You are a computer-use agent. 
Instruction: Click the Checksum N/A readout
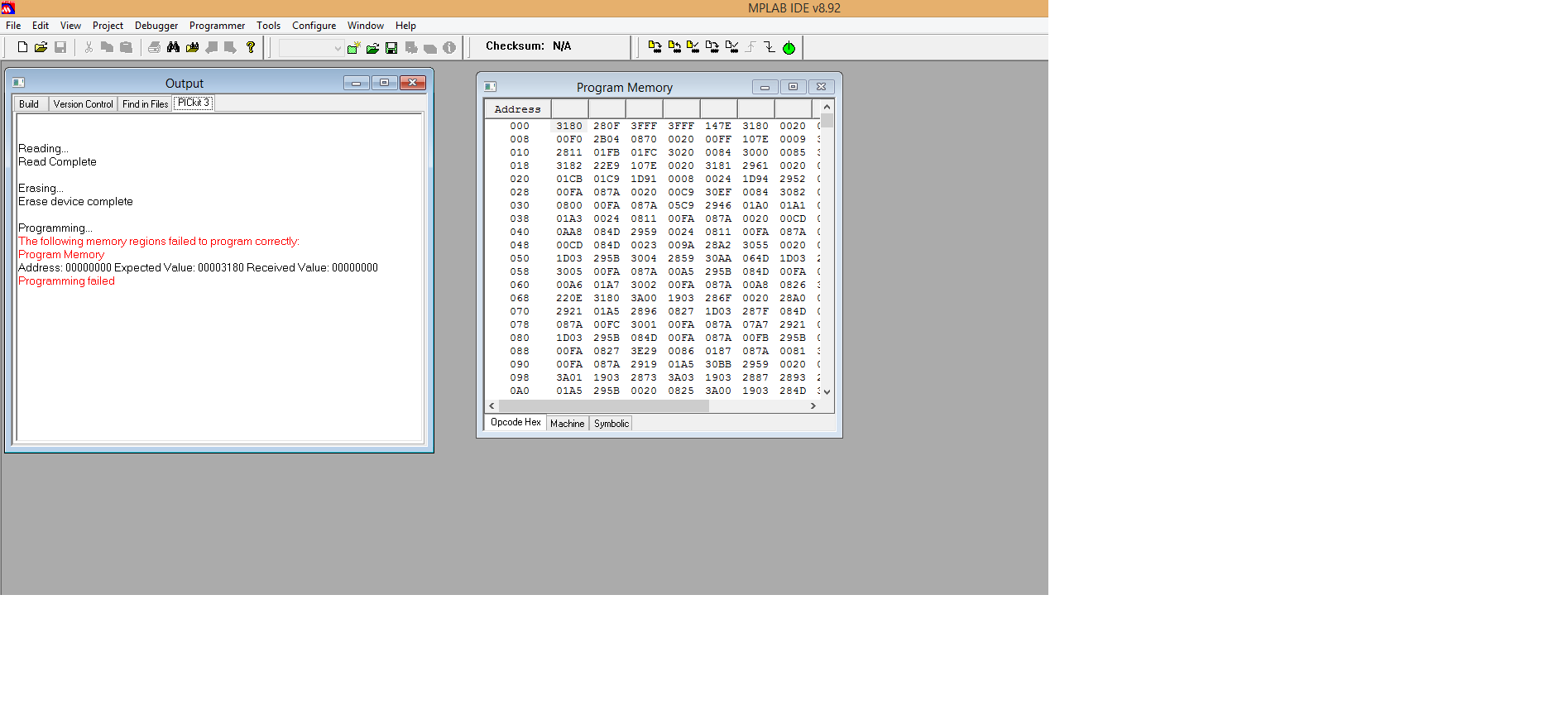coord(529,46)
